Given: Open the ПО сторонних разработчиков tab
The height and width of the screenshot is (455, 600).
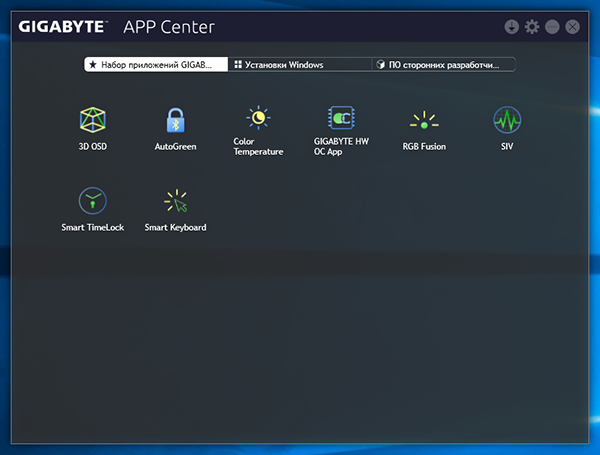Looking at the screenshot, I should pos(442,64).
